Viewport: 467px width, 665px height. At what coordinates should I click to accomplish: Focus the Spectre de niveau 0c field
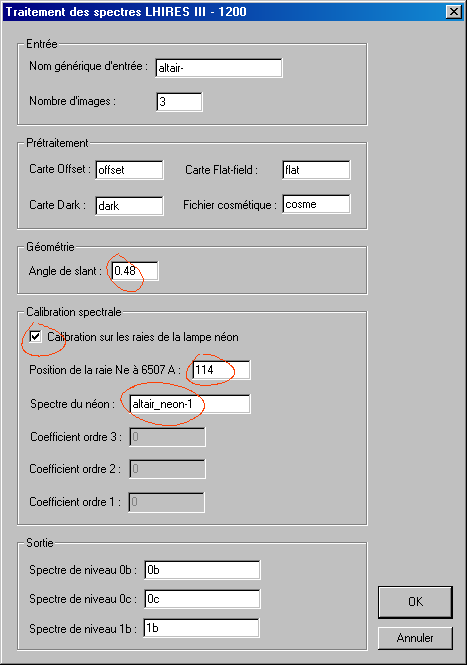202,599
